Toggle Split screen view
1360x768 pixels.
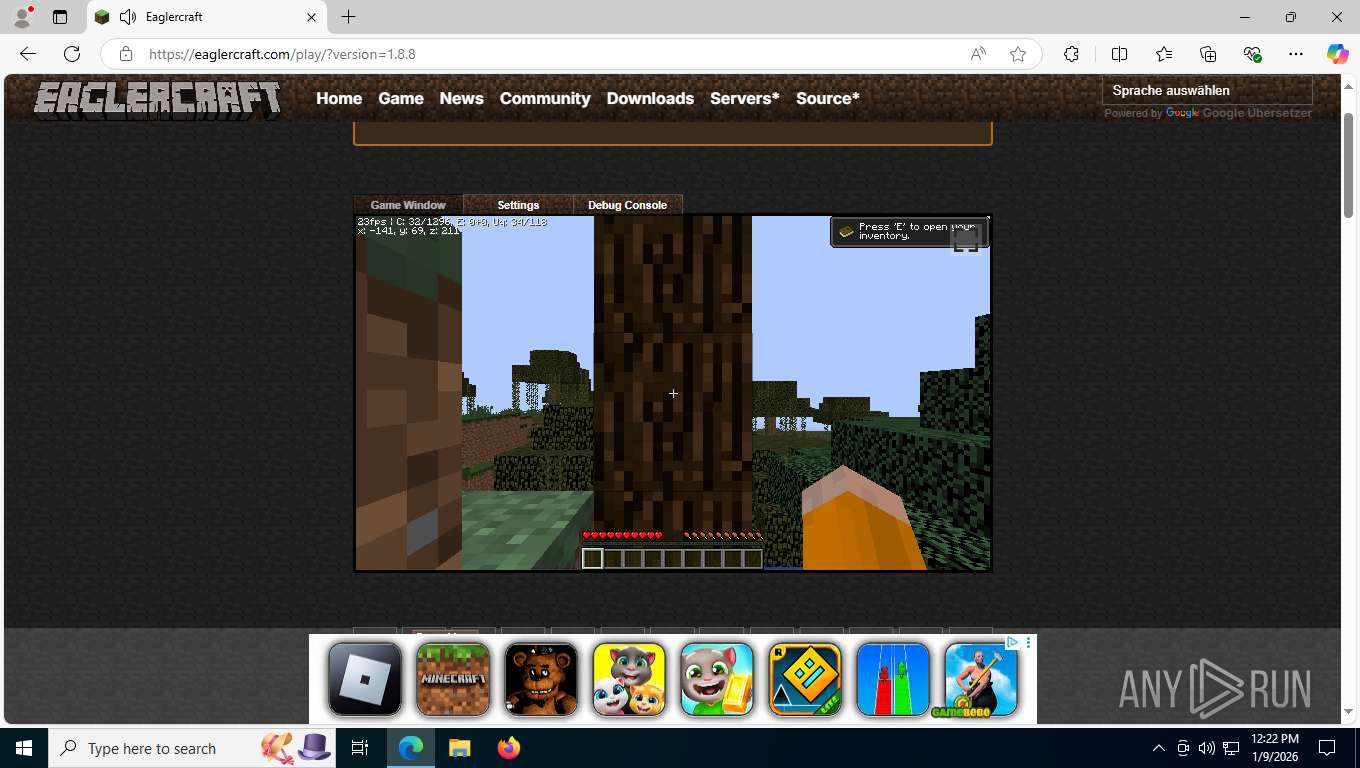click(x=1120, y=54)
